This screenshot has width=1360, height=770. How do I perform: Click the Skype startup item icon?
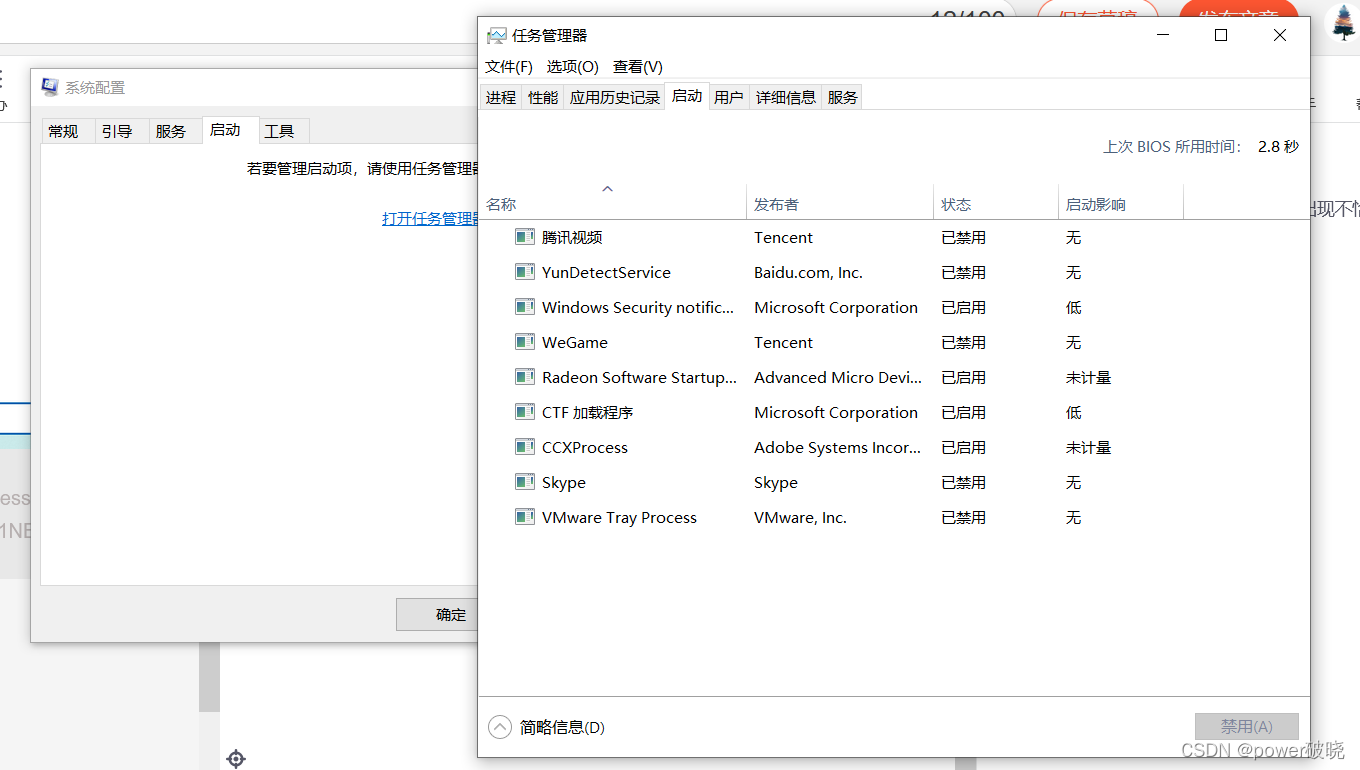click(524, 482)
